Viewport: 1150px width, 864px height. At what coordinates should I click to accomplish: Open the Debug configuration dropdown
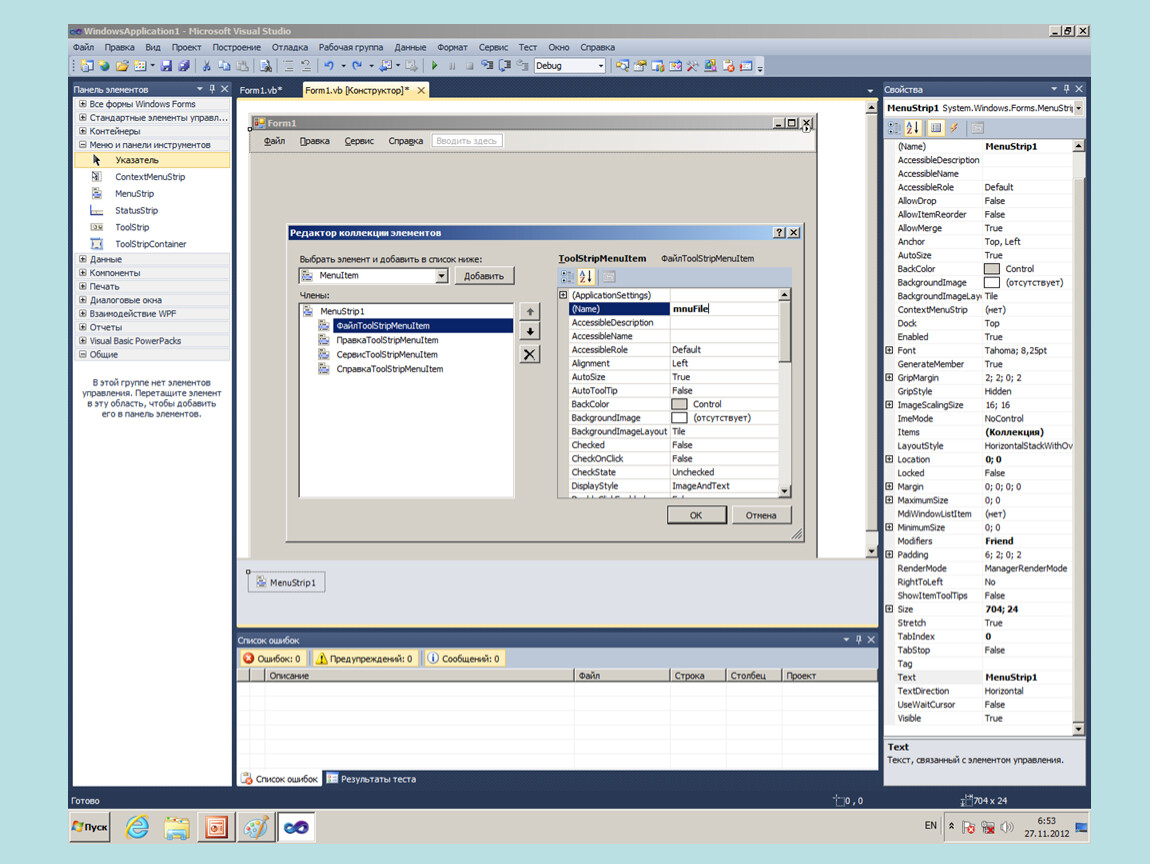click(600, 66)
